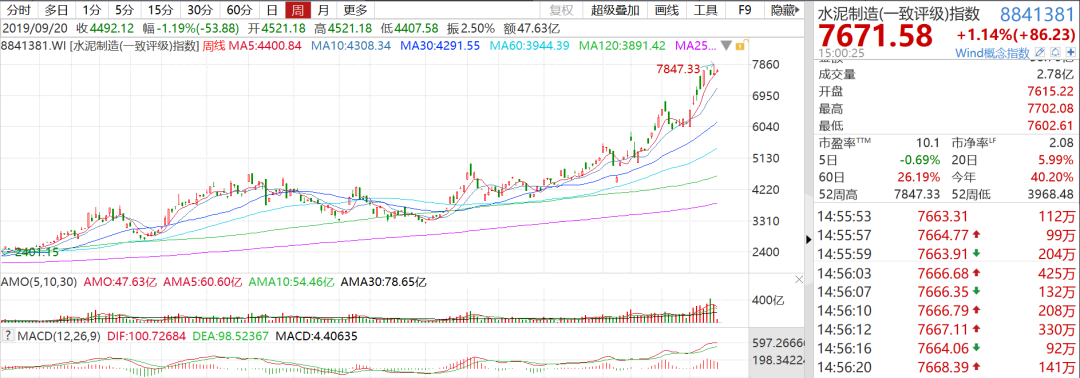
Task: Click the AMA5:60.60亿 value
Action: pyautogui.click(x=202, y=282)
